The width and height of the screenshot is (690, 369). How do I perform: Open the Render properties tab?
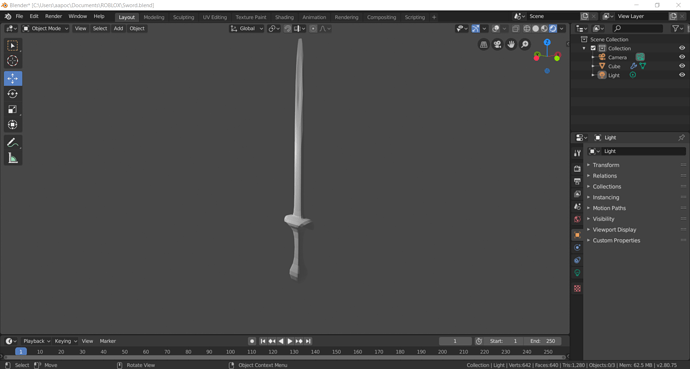pos(577,169)
